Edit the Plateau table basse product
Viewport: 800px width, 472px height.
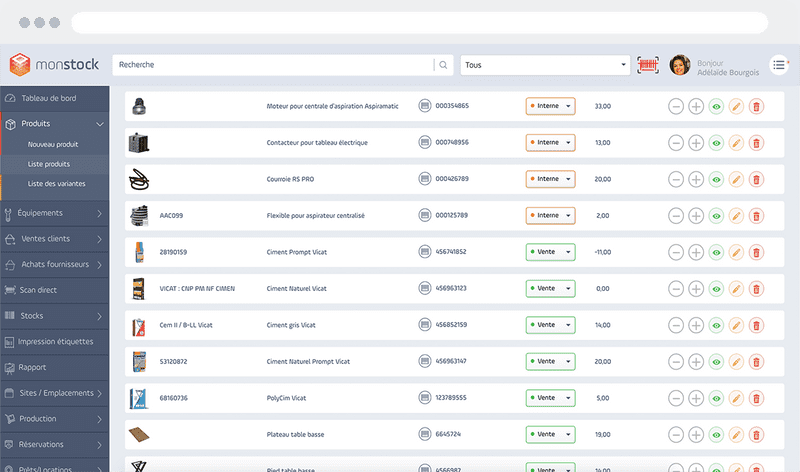(x=736, y=435)
